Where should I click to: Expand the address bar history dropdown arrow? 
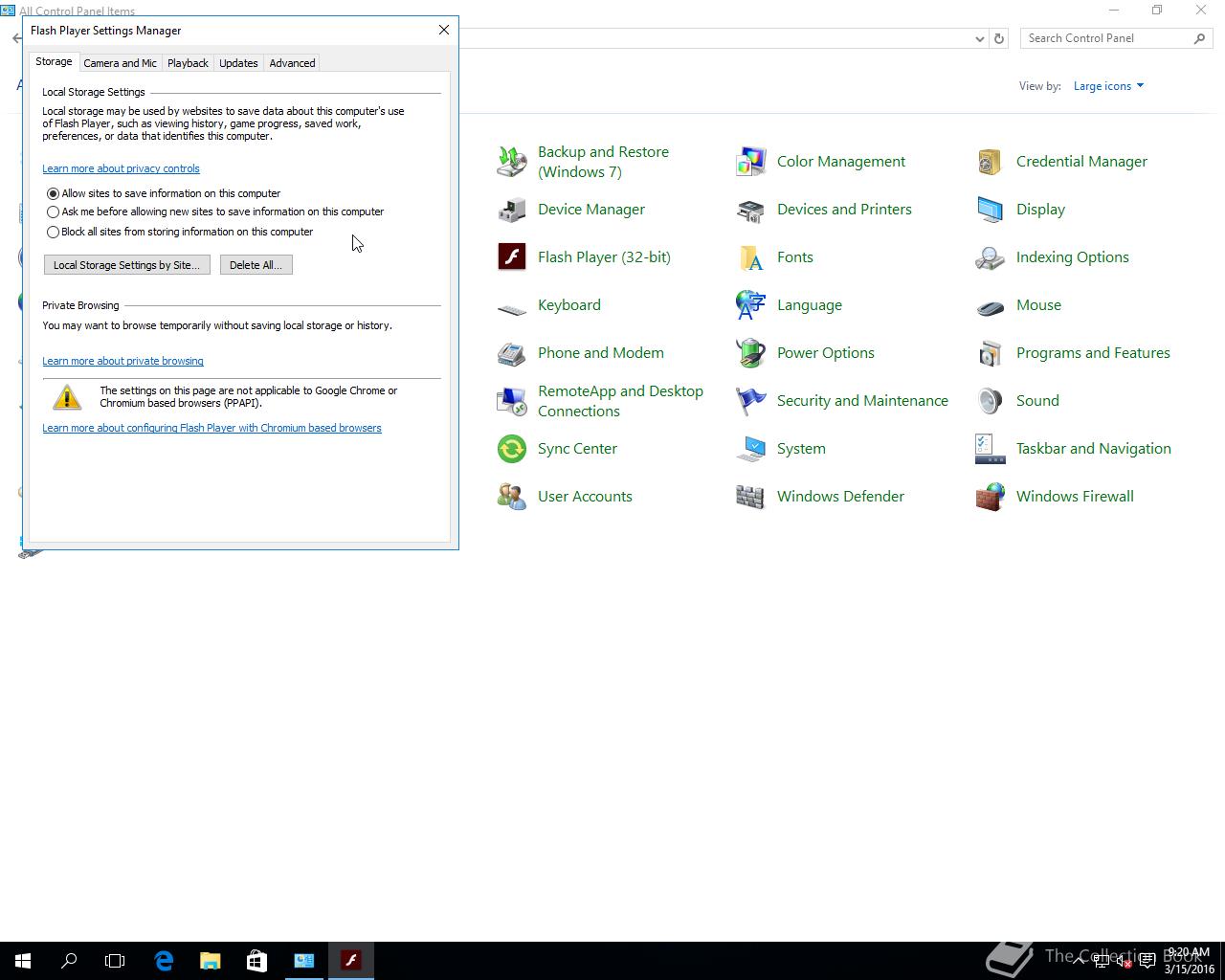click(x=979, y=38)
